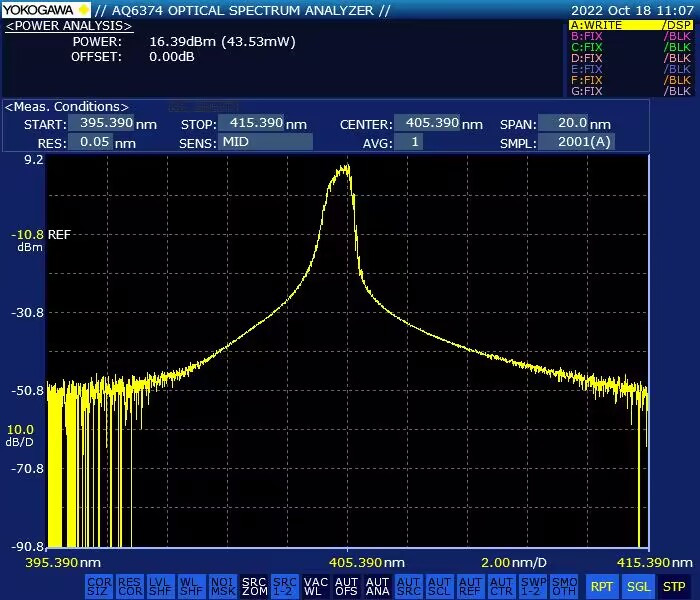The image size is (700, 600).
Task: Click the SRC ZOM icon
Action: (x=254, y=586)
